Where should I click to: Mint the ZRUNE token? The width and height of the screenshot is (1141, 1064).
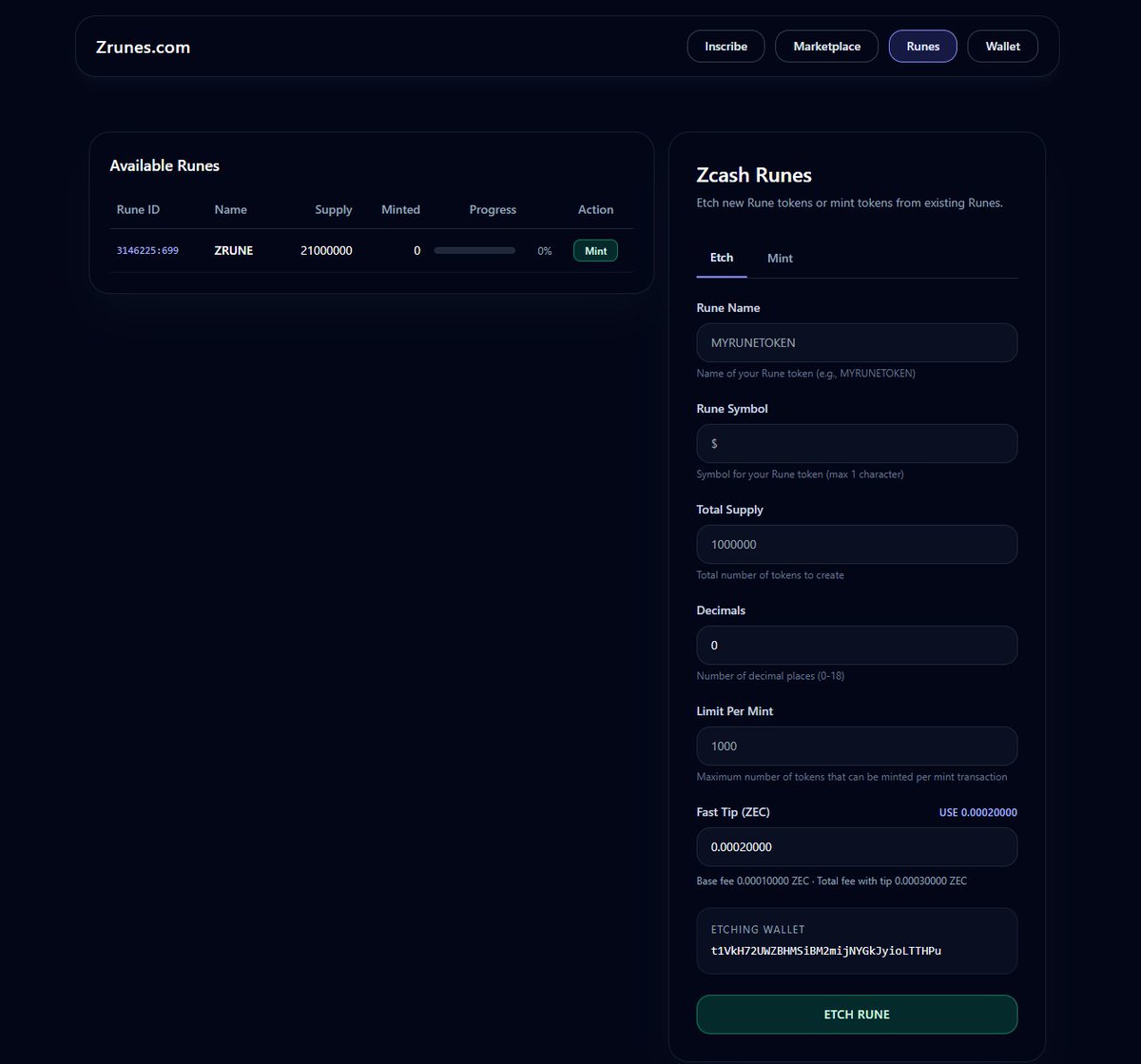[x=595, y=251]
